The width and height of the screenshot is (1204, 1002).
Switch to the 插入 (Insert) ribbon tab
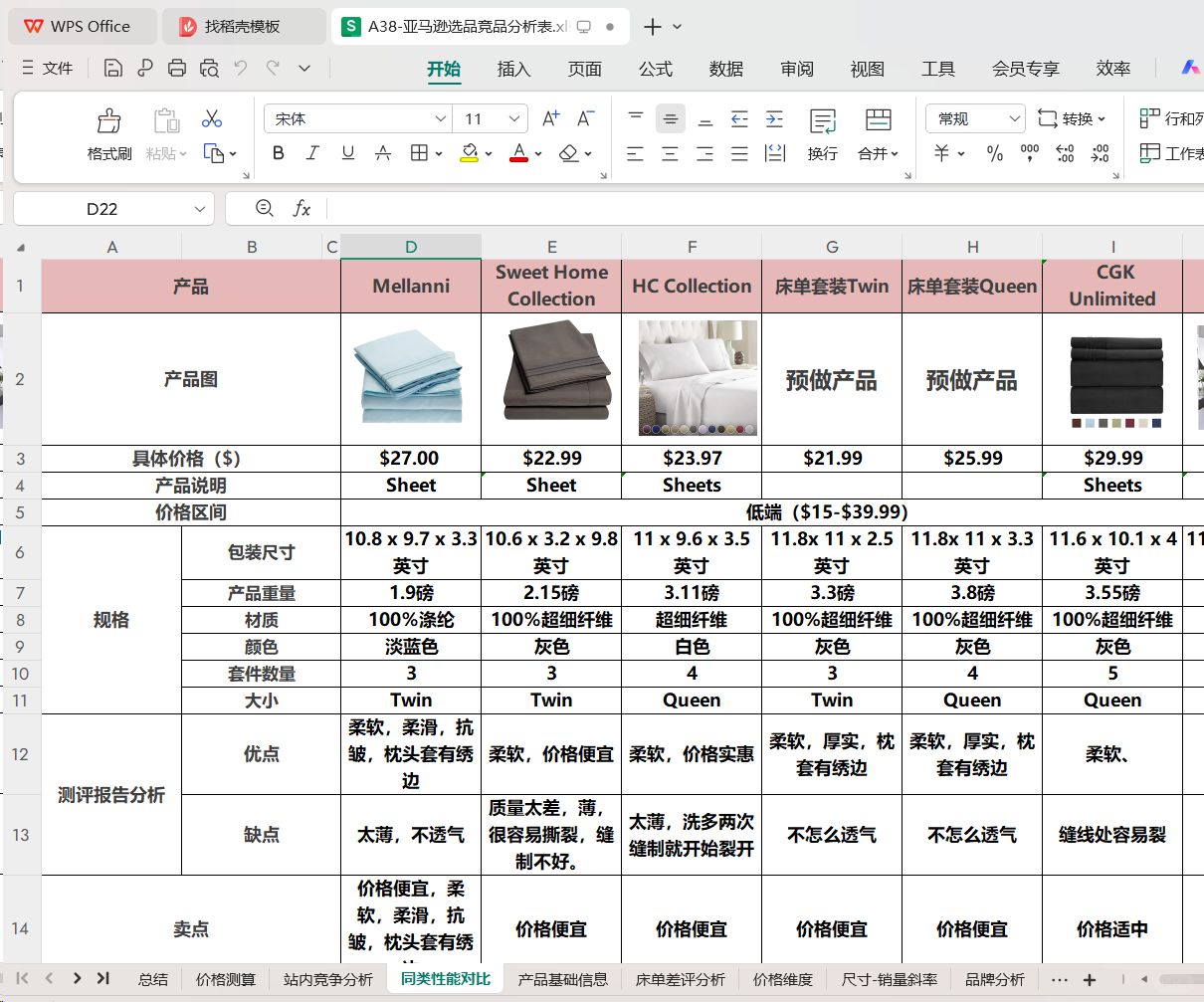coord(513,69)
